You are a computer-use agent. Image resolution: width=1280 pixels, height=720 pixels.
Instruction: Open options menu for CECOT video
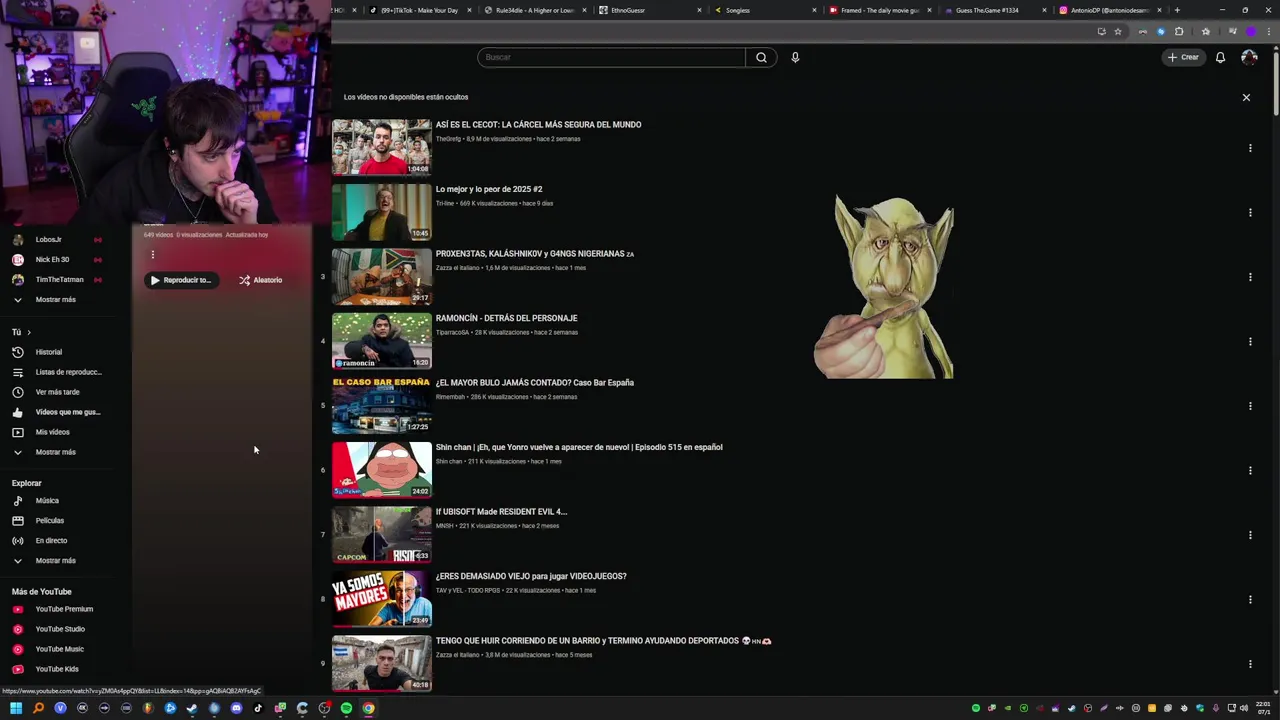click(x=1250, y=148)
